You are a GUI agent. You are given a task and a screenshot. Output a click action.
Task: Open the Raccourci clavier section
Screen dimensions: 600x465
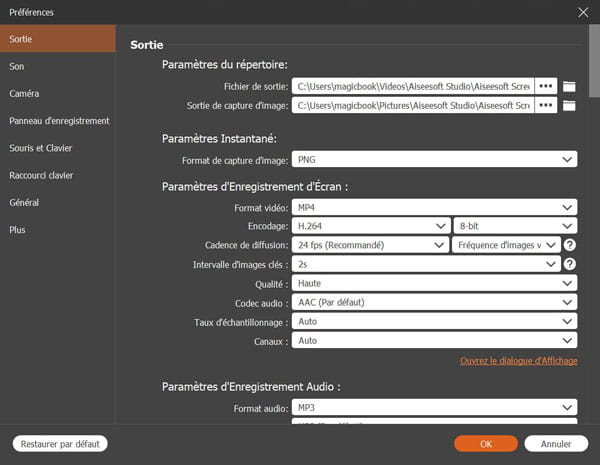coord(40,175)
